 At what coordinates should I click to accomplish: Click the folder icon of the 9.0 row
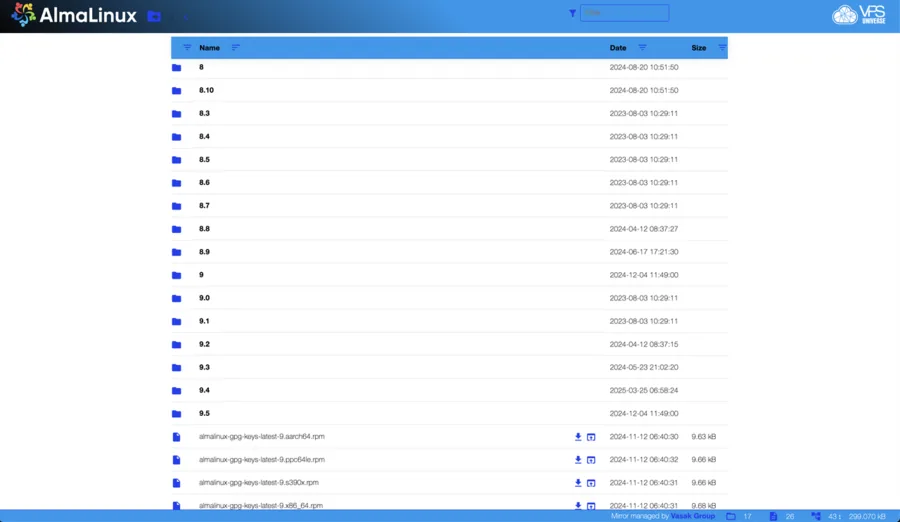[x=177, y=298]
